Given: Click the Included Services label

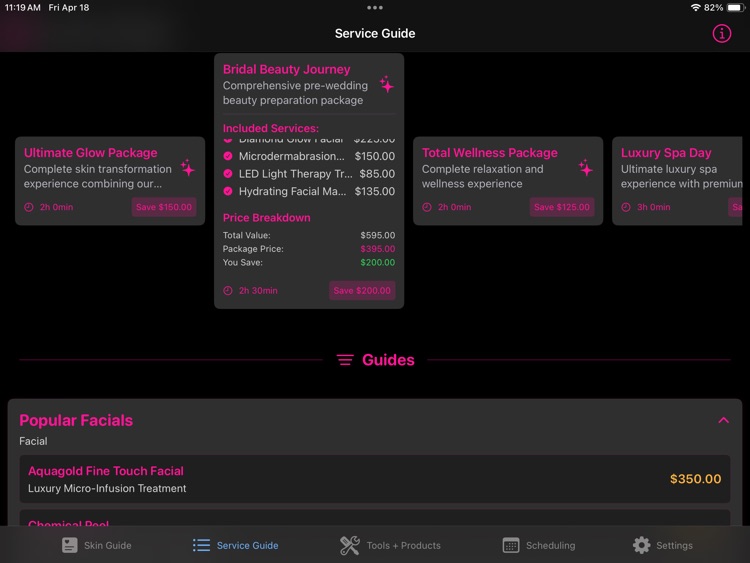Looking at the screenshot, I should [271, 128].
